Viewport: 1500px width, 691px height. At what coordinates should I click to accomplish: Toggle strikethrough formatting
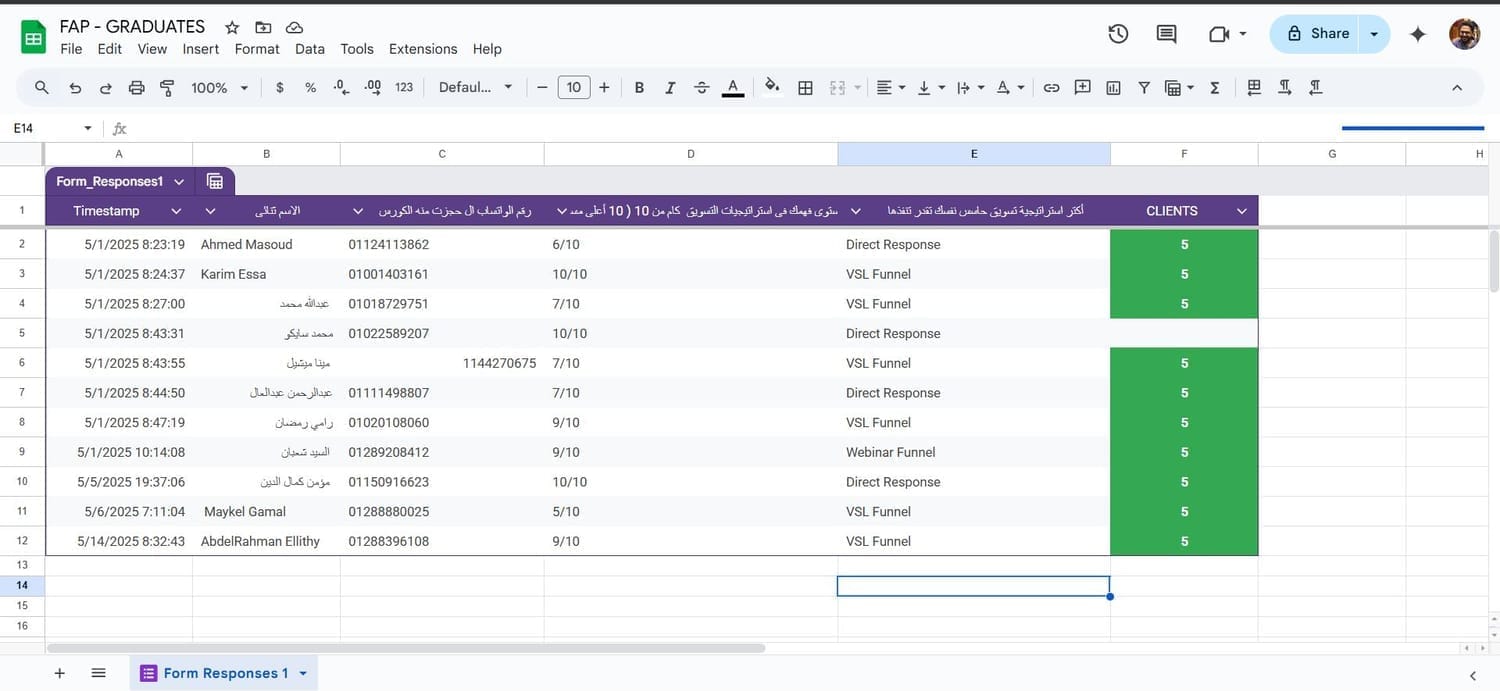point(701,88)
